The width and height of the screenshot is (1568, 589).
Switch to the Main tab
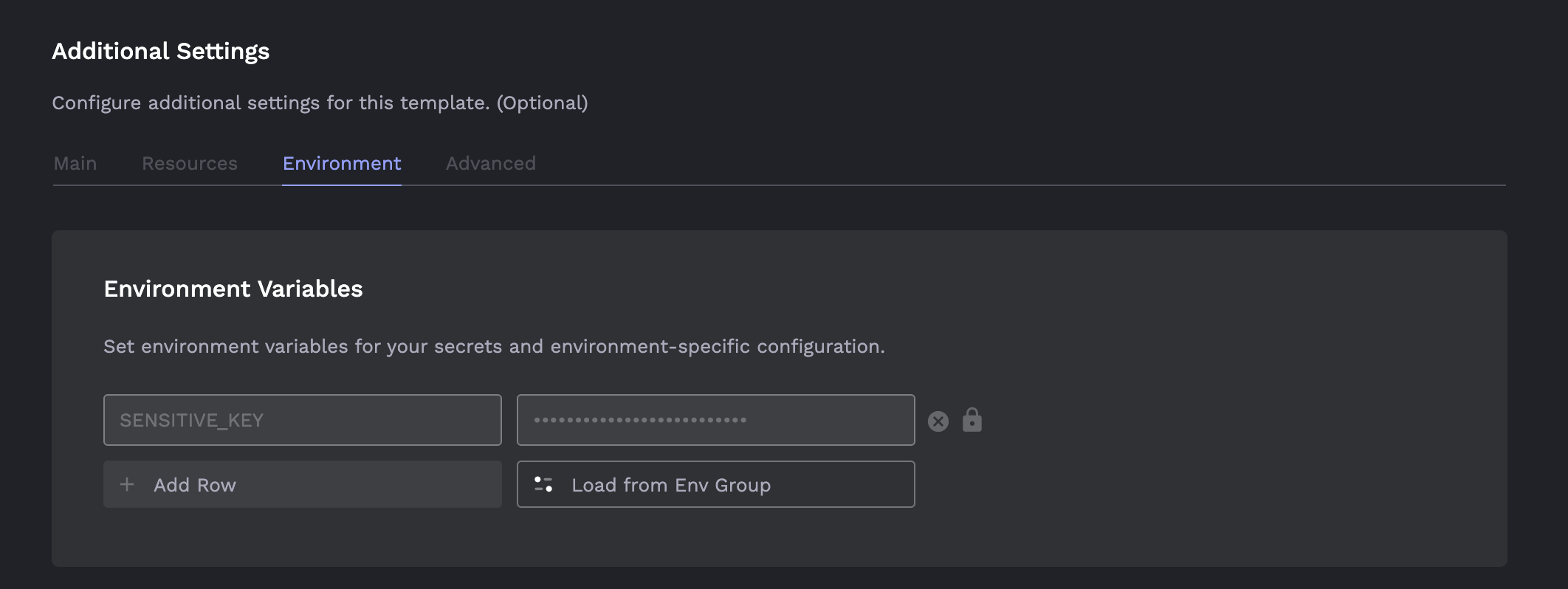pos(75,163)
